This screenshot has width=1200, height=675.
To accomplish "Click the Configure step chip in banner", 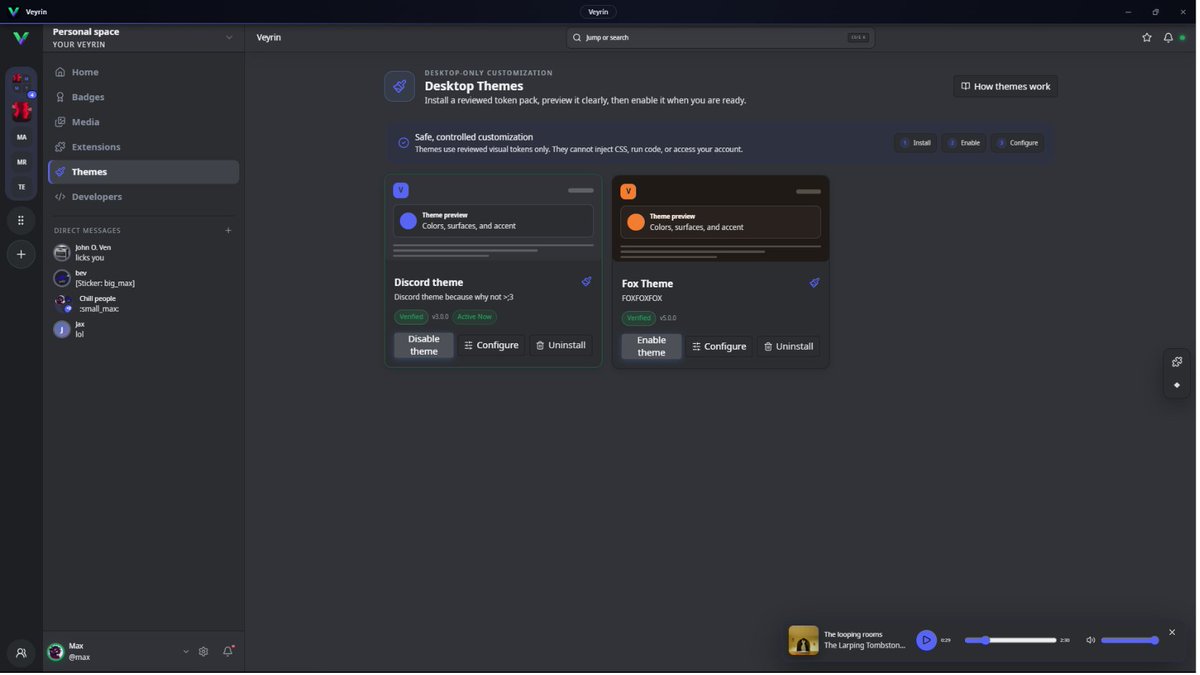I will tap(1018, 143).
